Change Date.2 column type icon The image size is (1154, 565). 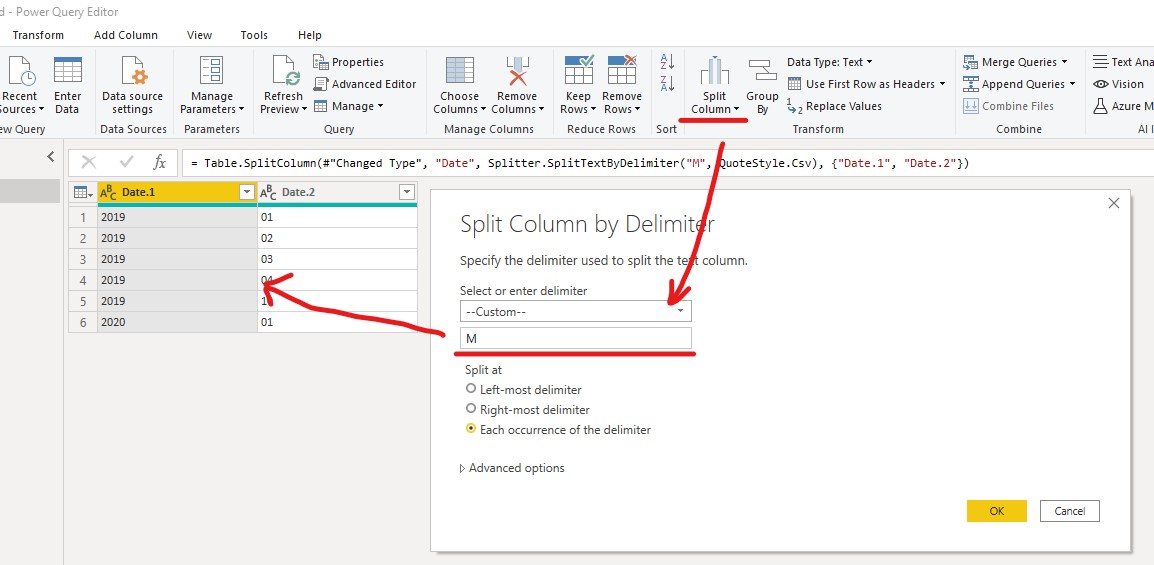[x=269, y=193]
